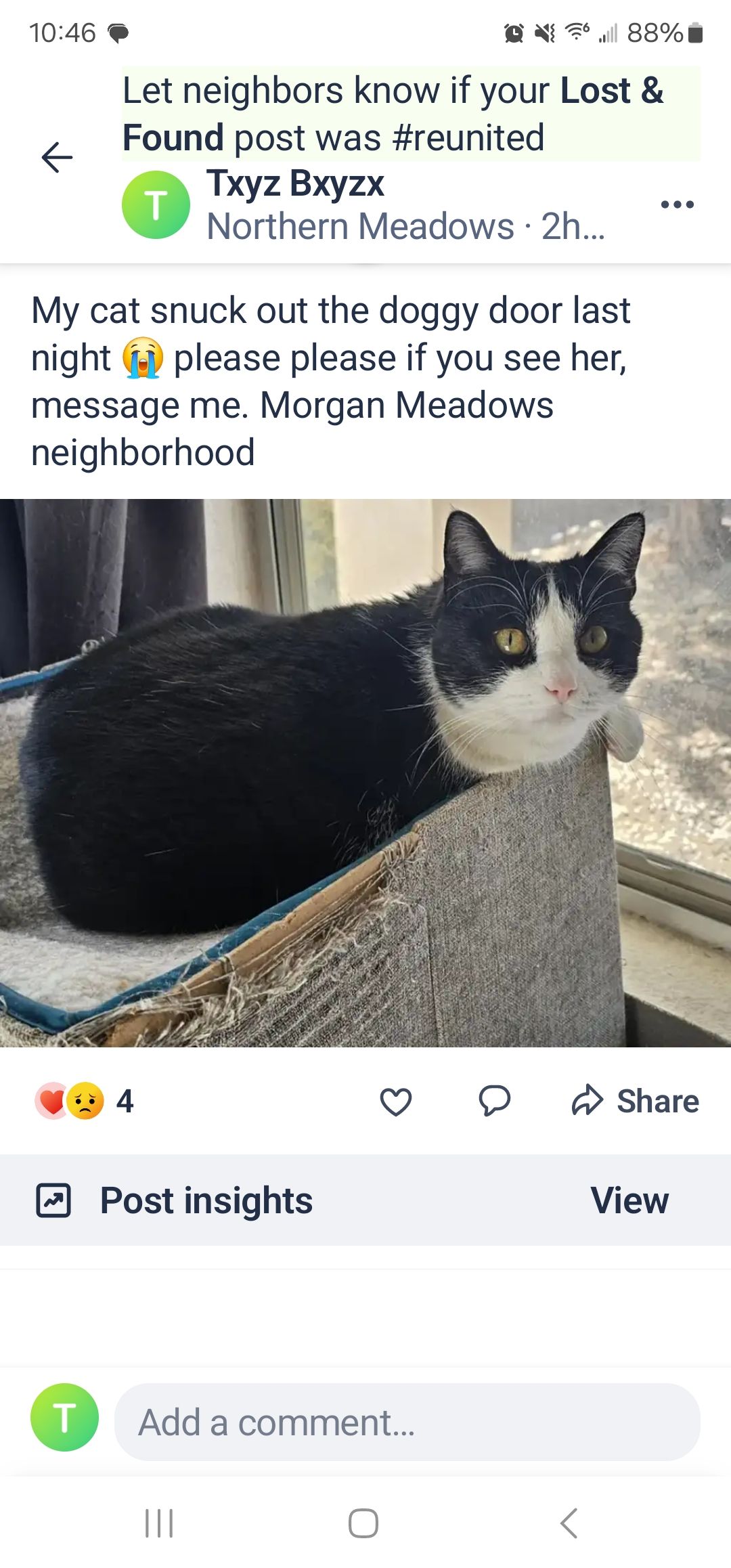Tap the #reunited hashtag text

[468, 138]
